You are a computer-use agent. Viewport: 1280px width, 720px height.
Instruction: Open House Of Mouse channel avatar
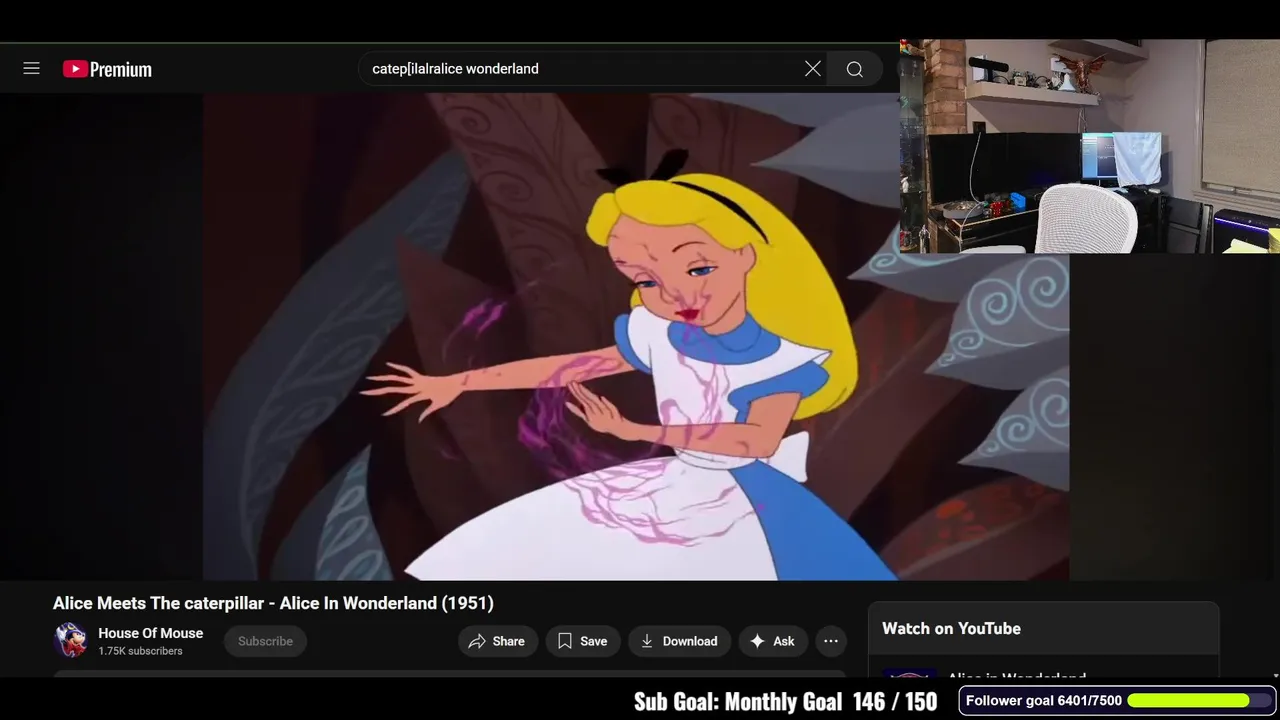pyautogui.click(x=71, y=641)
